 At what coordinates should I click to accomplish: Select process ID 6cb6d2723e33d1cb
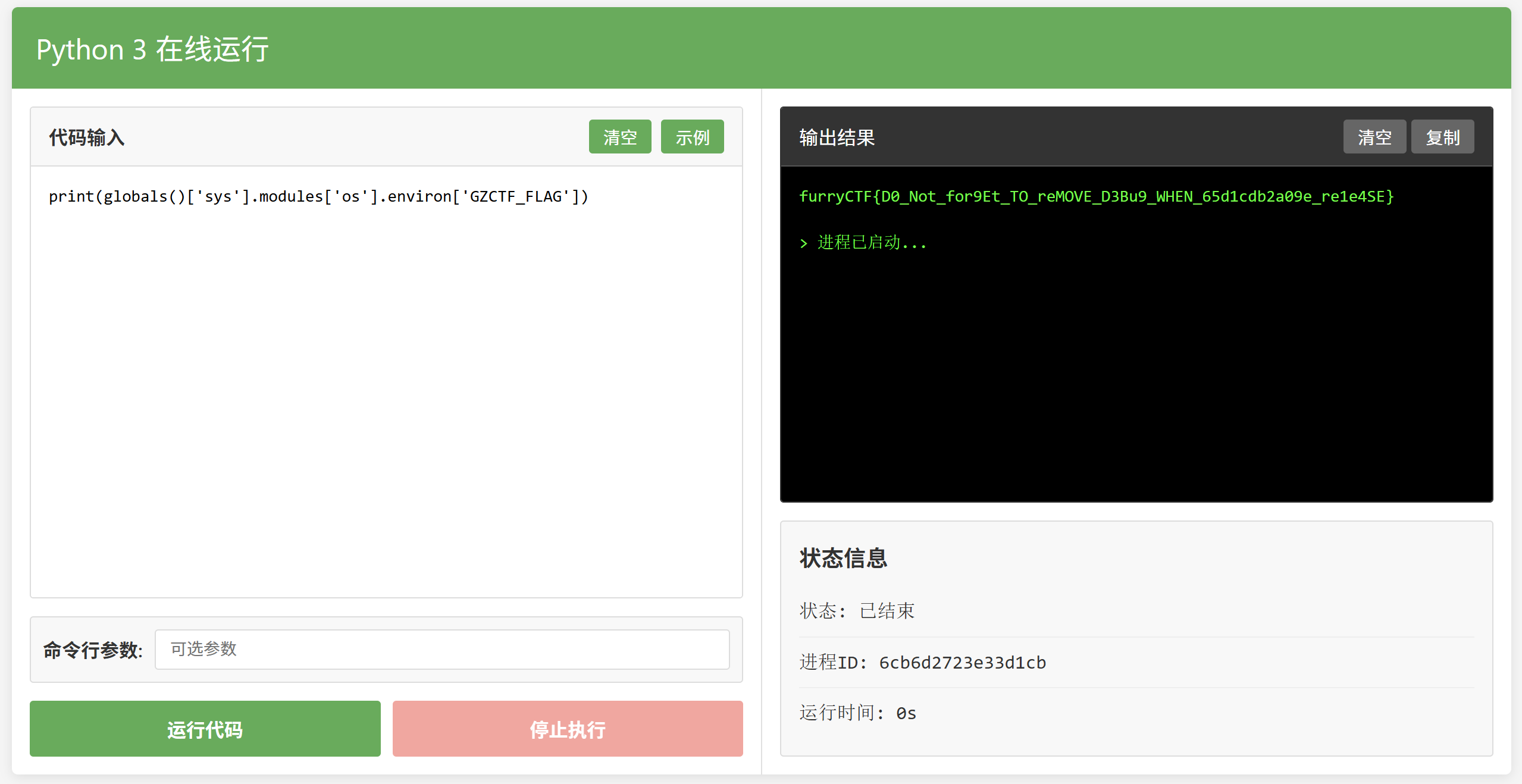tap(962, 662)
